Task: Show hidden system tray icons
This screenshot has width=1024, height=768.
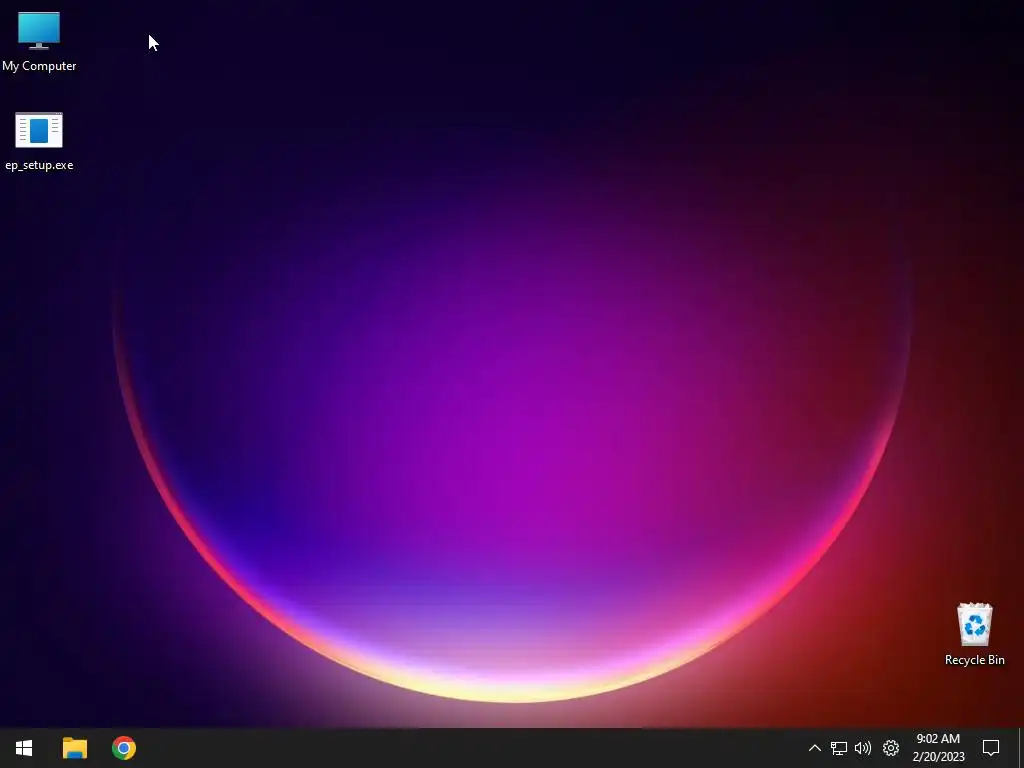Action: (x=814, y=748)
